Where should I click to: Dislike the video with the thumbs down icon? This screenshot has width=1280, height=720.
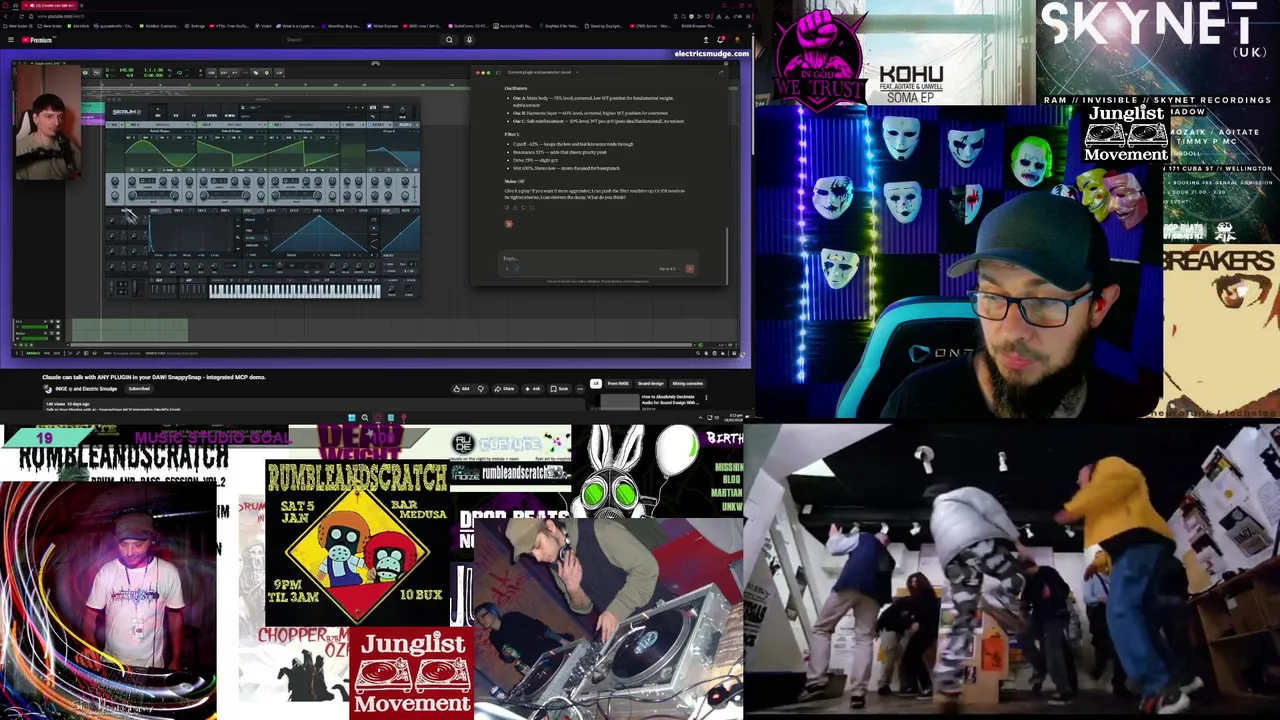(x=481, y=389)
